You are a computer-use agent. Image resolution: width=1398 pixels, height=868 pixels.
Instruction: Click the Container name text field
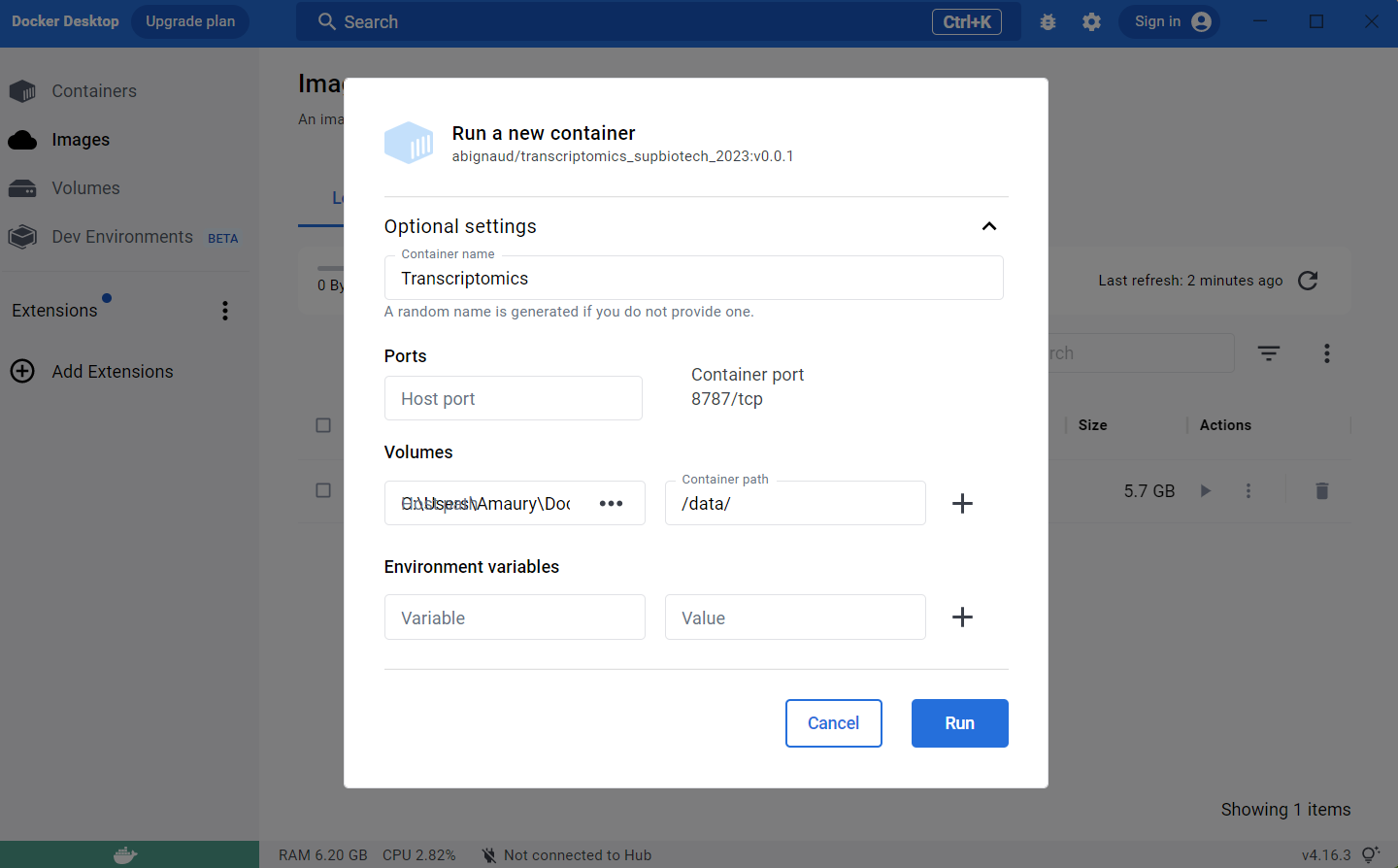coord(693,279)
